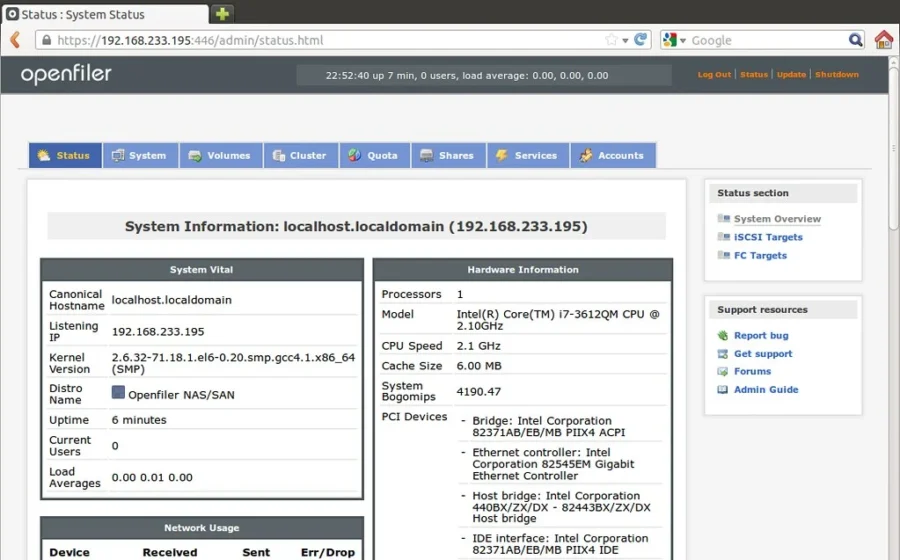Image resolution: width=900 pixels, height=560 pixels.
Task: Click the uptime and load average status bar
Action: [484, 75]
